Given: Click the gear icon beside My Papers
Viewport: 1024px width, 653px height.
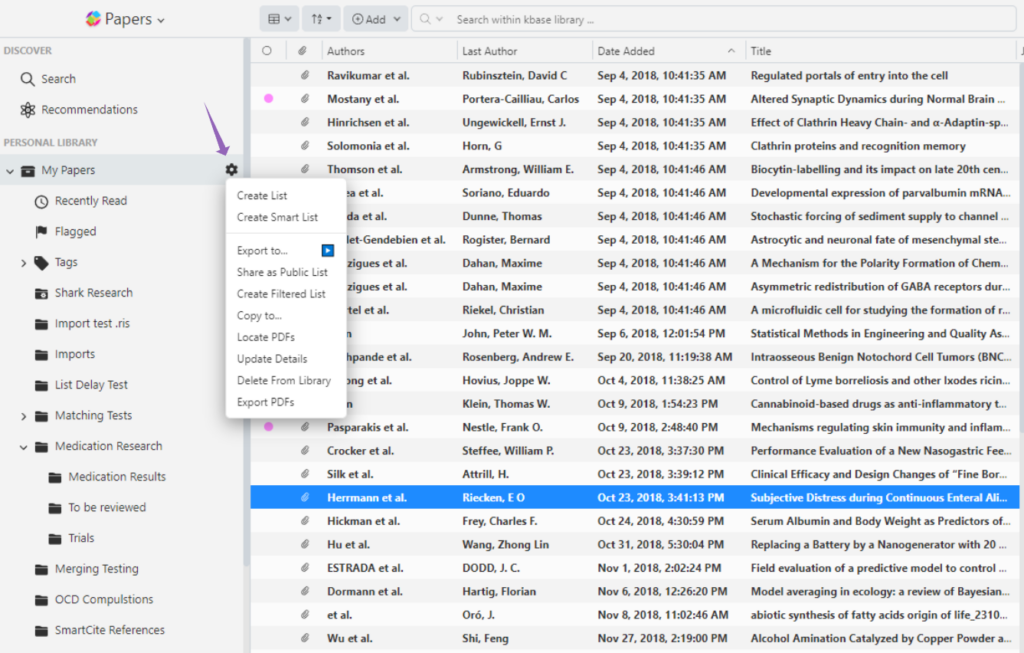Looking at the screenshot, I should 232,170.
